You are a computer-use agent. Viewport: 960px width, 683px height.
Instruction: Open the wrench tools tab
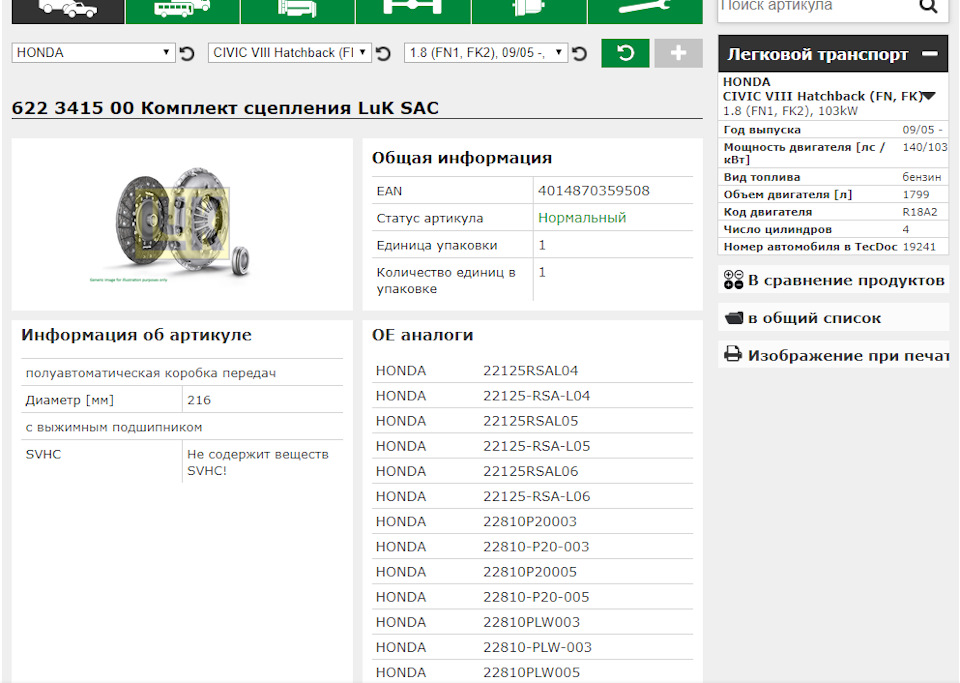[645, 10]
